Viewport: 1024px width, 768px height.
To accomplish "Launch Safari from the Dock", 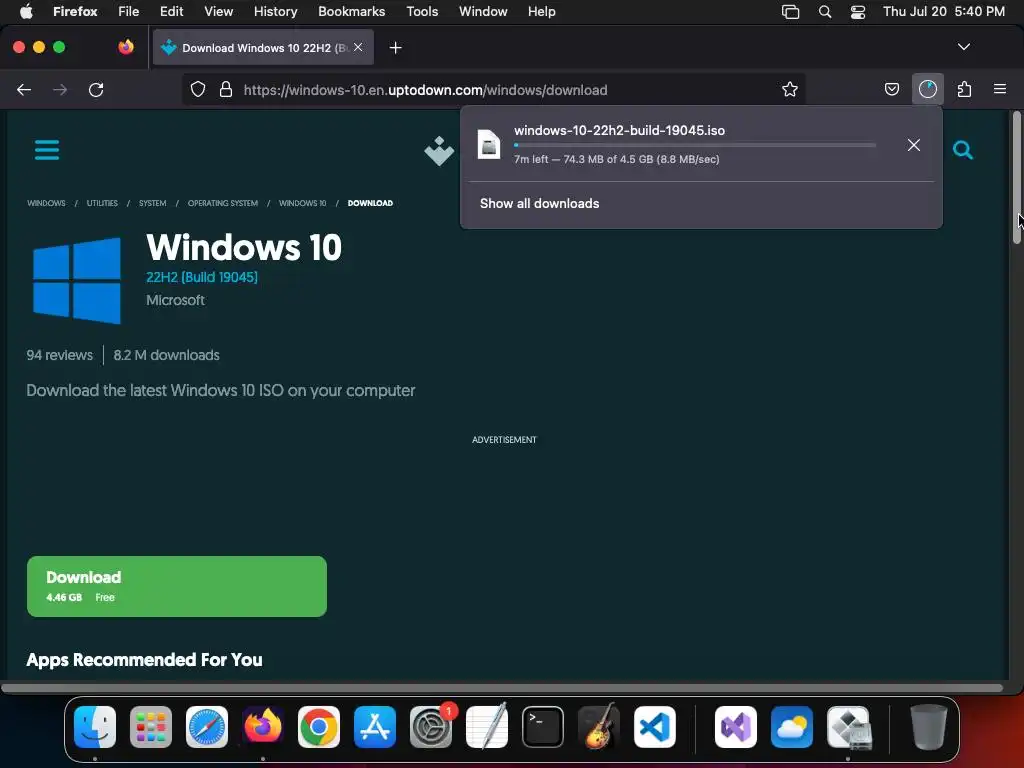I will (x=207, y=727).
